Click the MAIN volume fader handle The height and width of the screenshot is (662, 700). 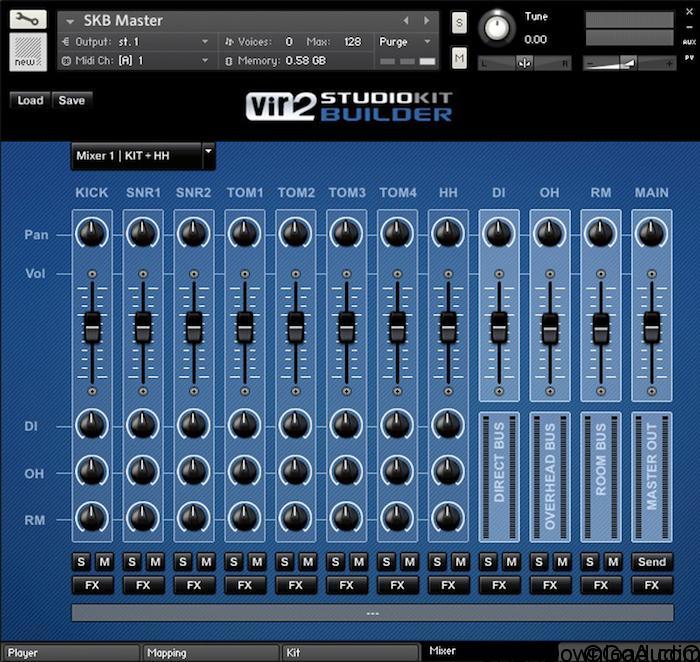(x=652, y=328)
